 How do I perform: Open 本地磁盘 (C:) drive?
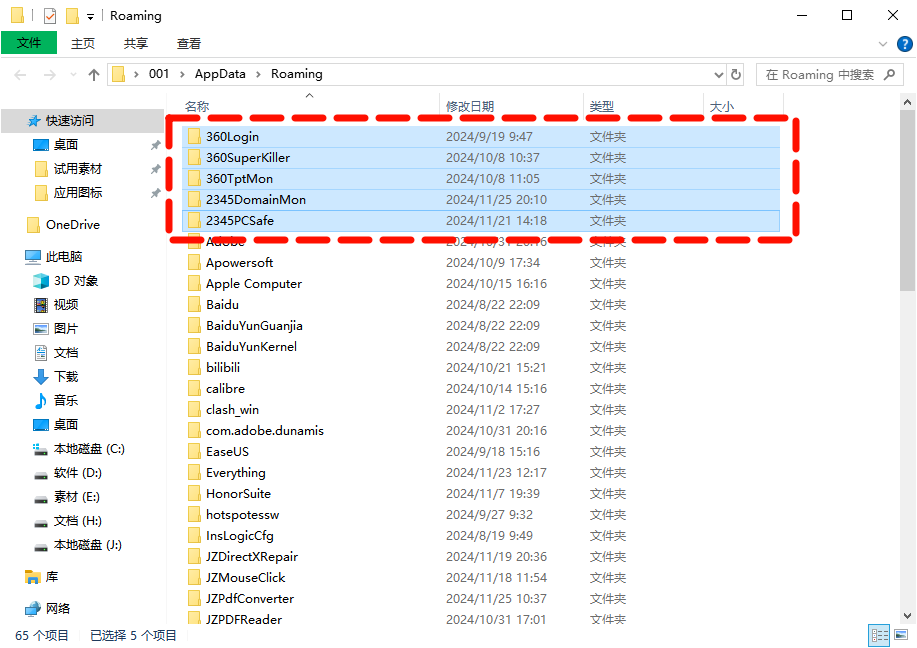click(89, 449)
